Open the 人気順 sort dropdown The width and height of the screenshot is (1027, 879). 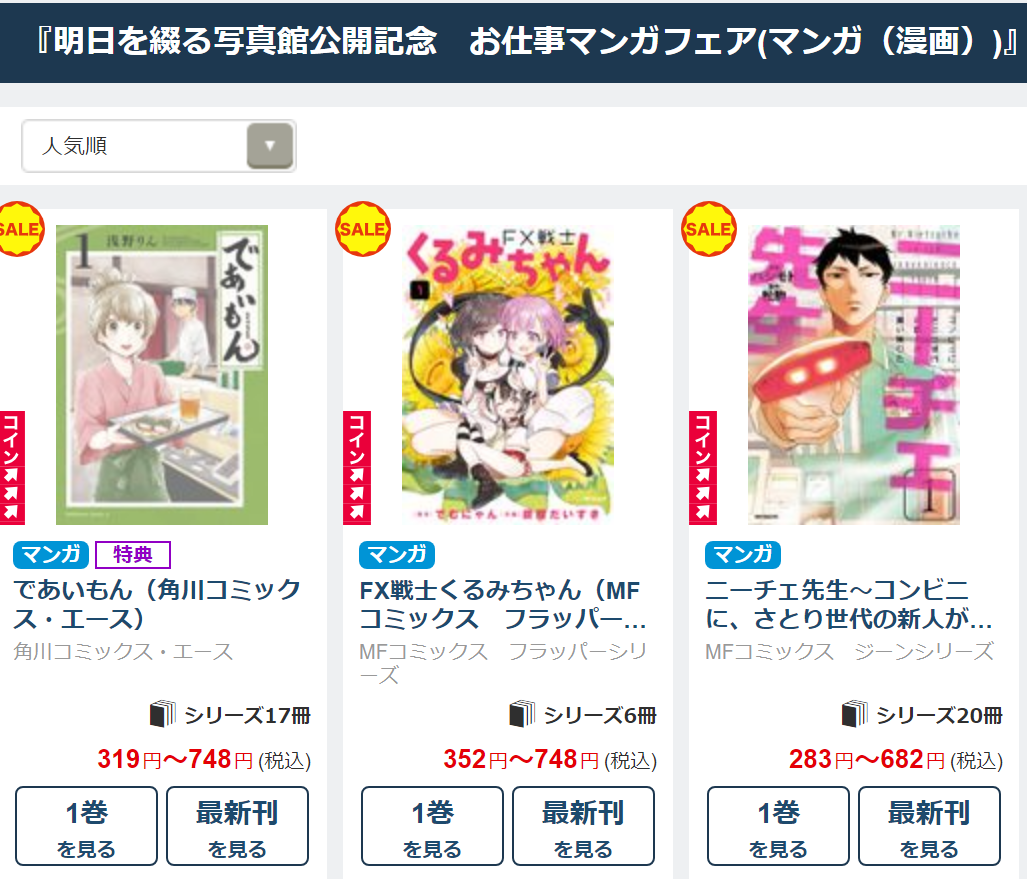[x=159, y=146]
